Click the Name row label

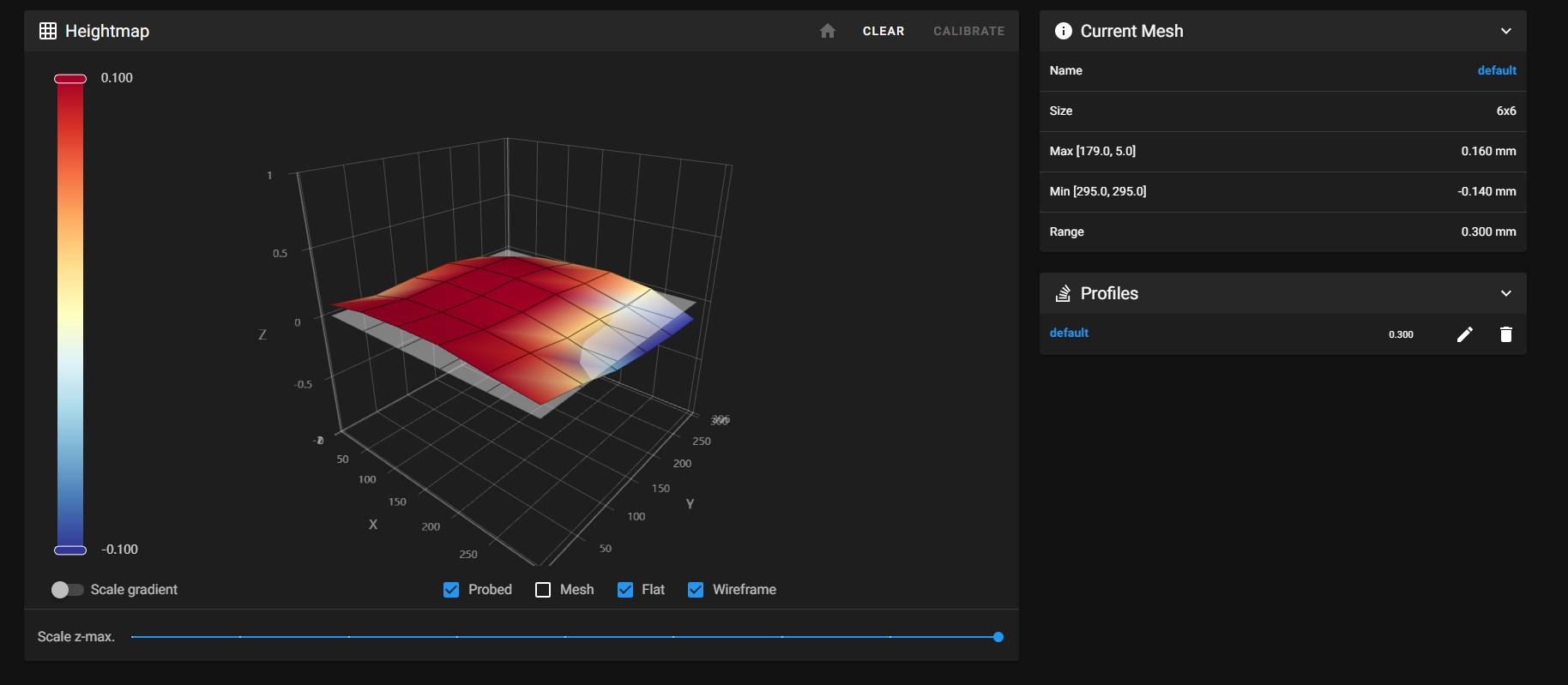pyautogui.click(x=1065, y=70)
